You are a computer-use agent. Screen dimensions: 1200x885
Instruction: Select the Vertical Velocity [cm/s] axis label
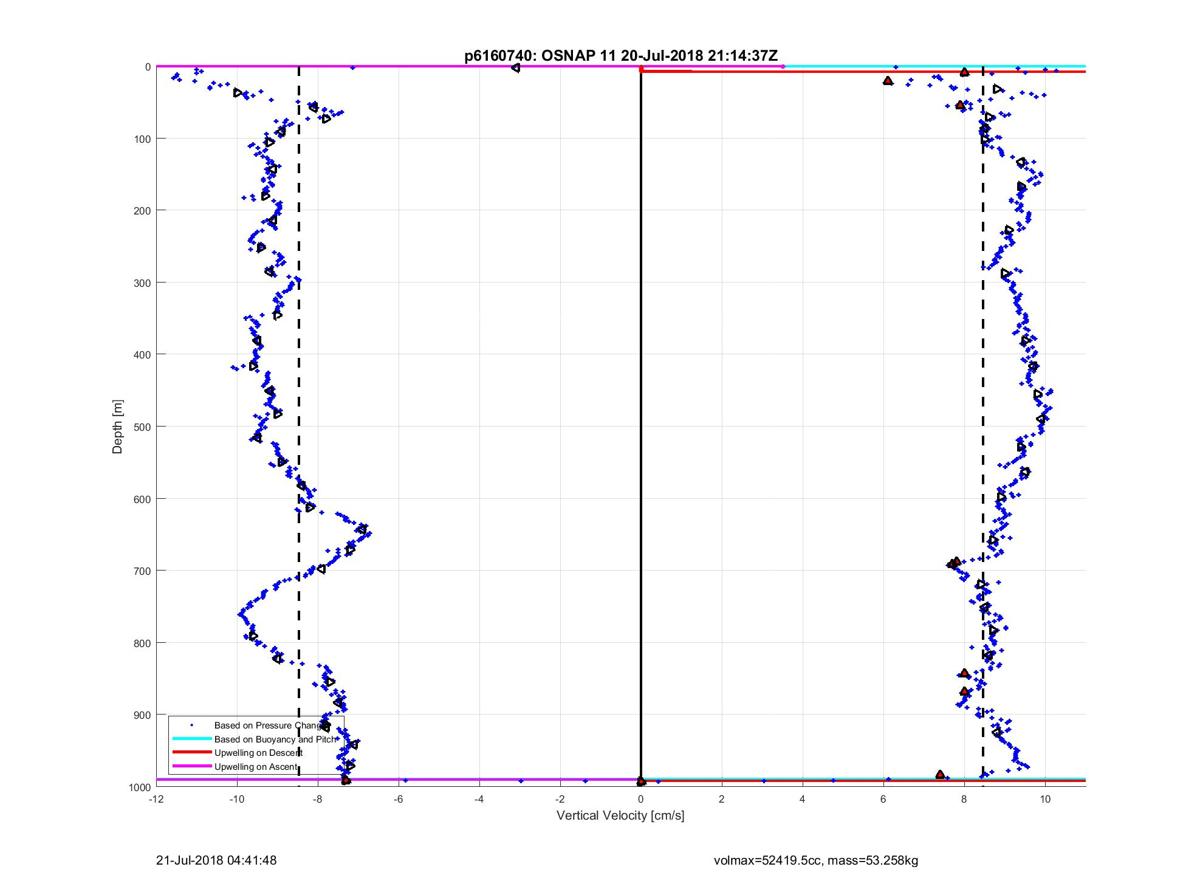pos(620,816)
